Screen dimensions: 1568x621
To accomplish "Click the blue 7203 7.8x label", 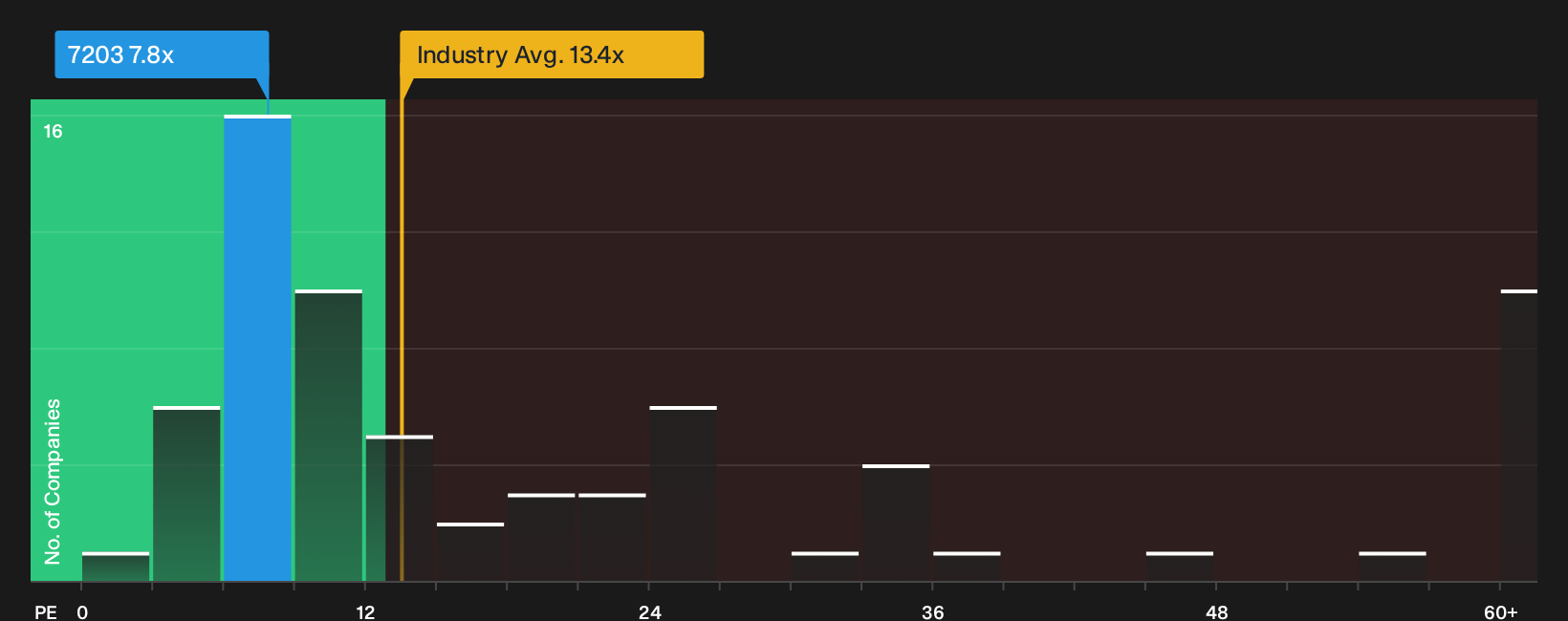I will [162, 54].
